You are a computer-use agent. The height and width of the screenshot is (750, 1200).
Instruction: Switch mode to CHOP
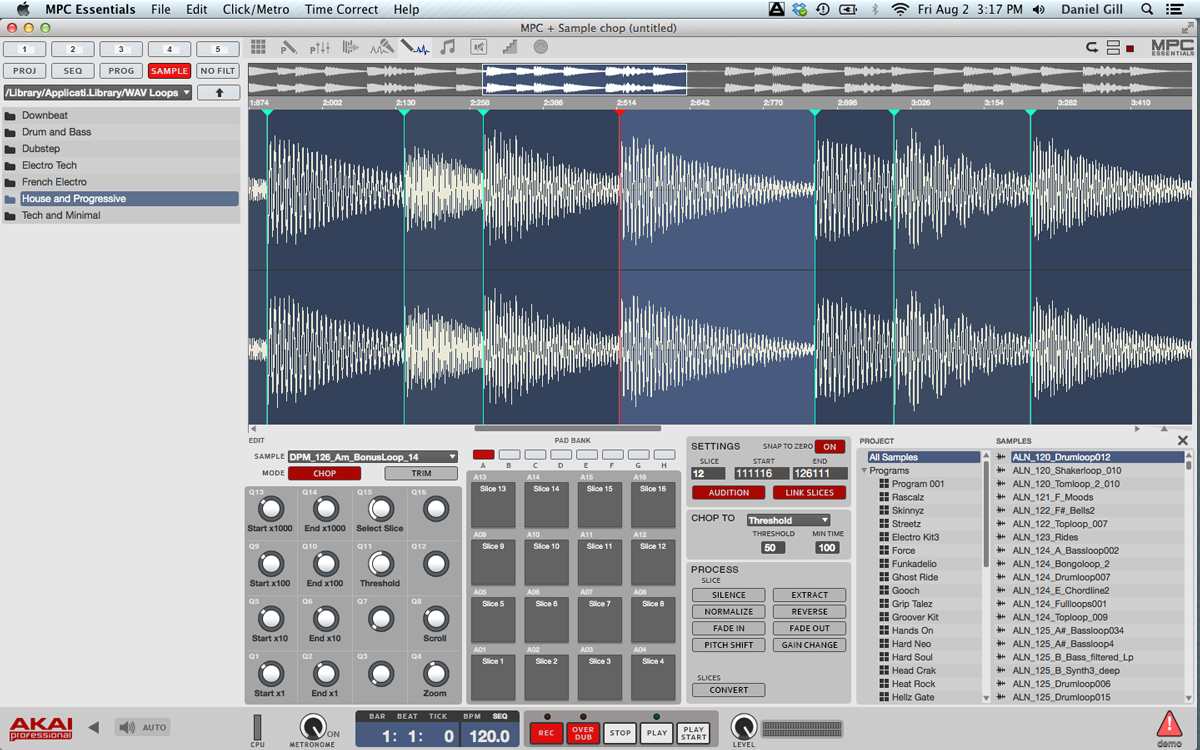pos(325,474)
